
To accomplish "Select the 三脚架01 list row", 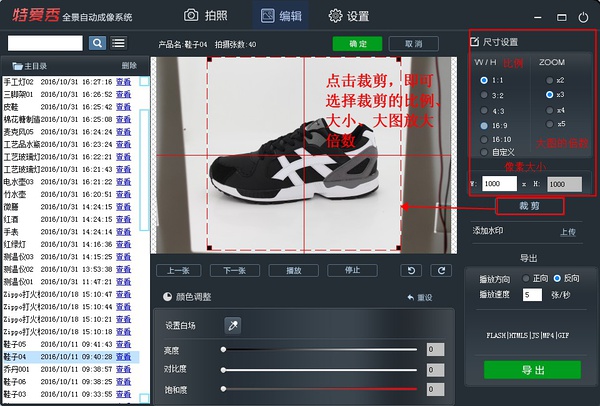I will (71, 95).
